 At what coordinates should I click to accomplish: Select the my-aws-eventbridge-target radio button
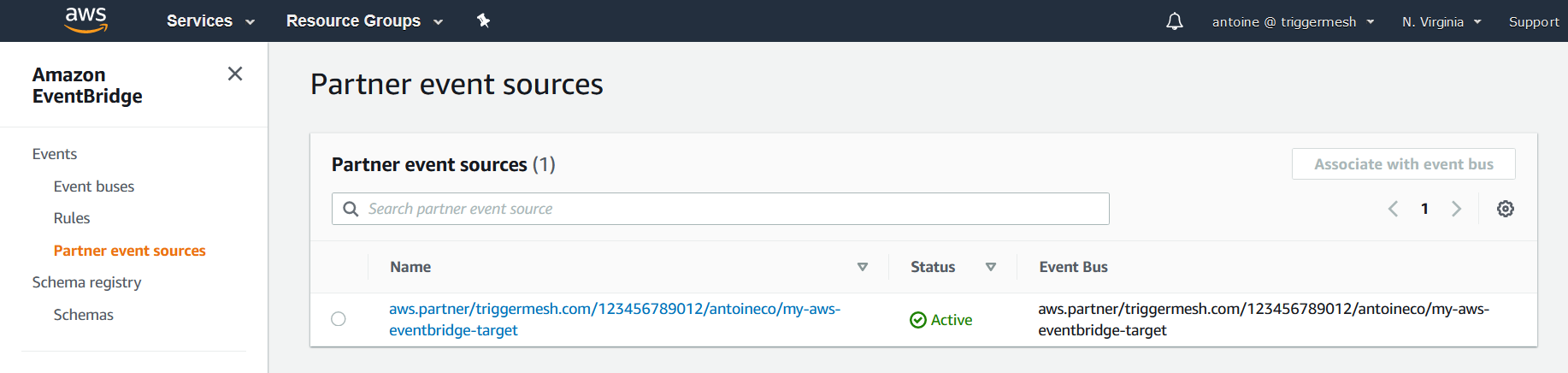(339, 319)
